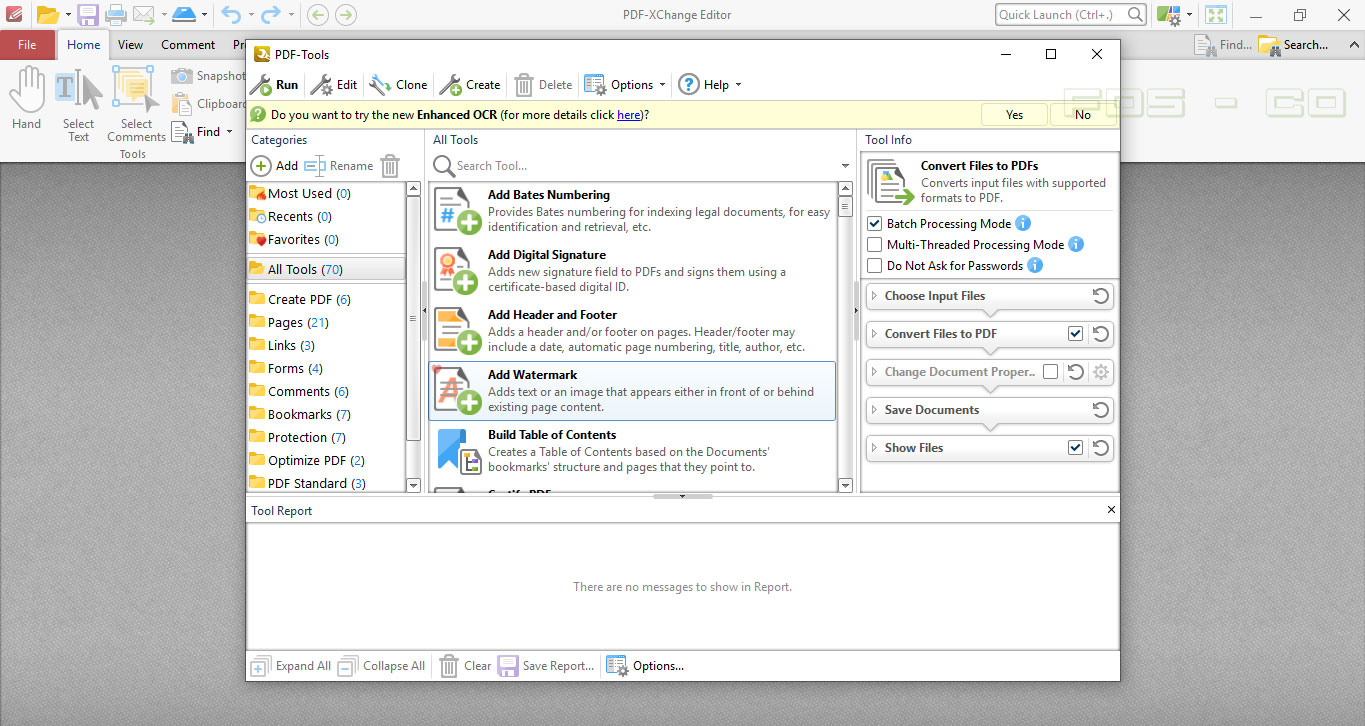Select the Add Watermark tool icon

(458, 391)
